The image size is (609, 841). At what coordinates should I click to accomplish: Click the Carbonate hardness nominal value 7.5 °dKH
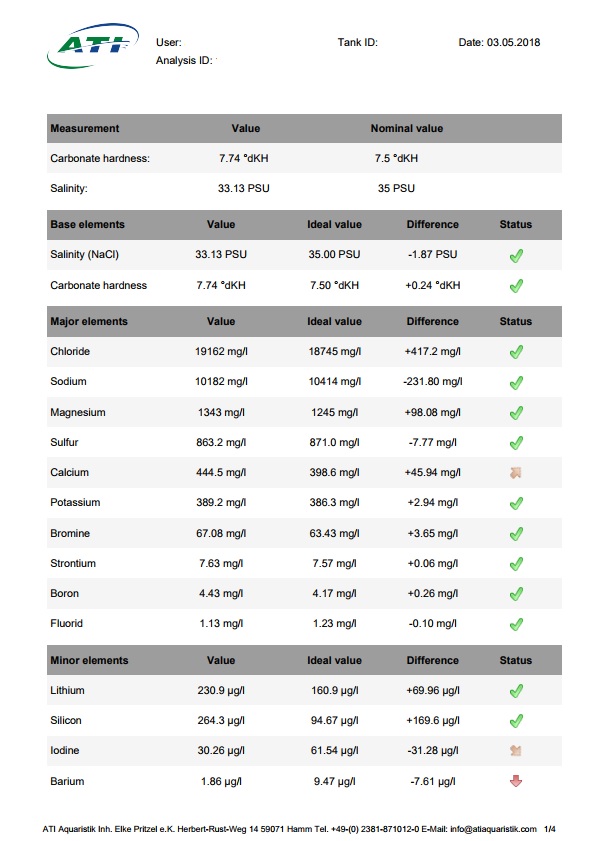click(x=396, y=158)
